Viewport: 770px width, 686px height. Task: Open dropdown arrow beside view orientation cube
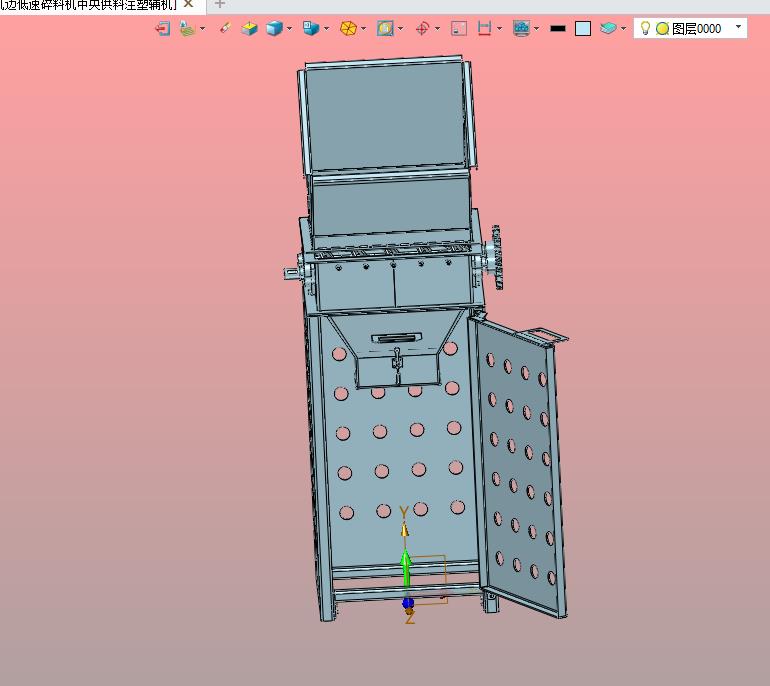click(326, 28)
